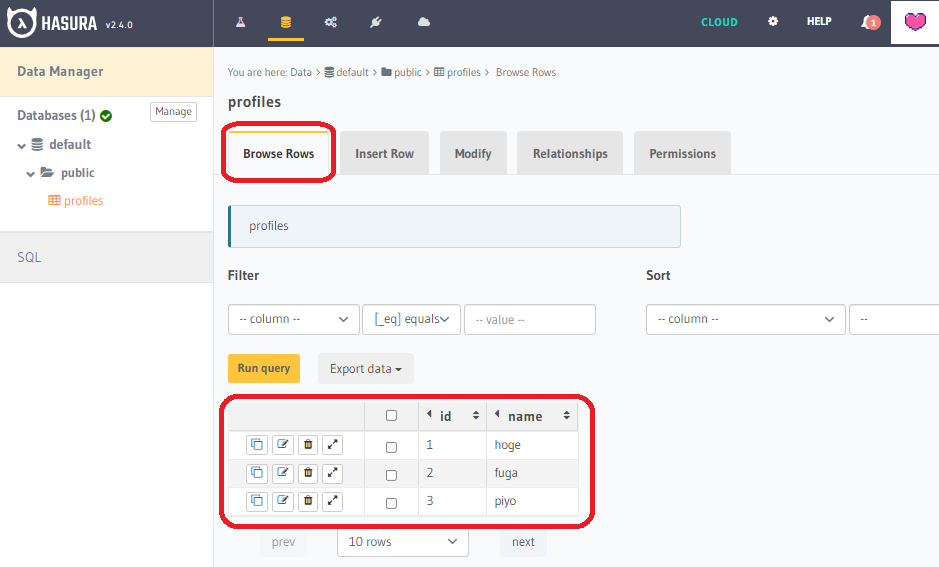
Task: Expand the row named hoge
Action: coord(332,445)
